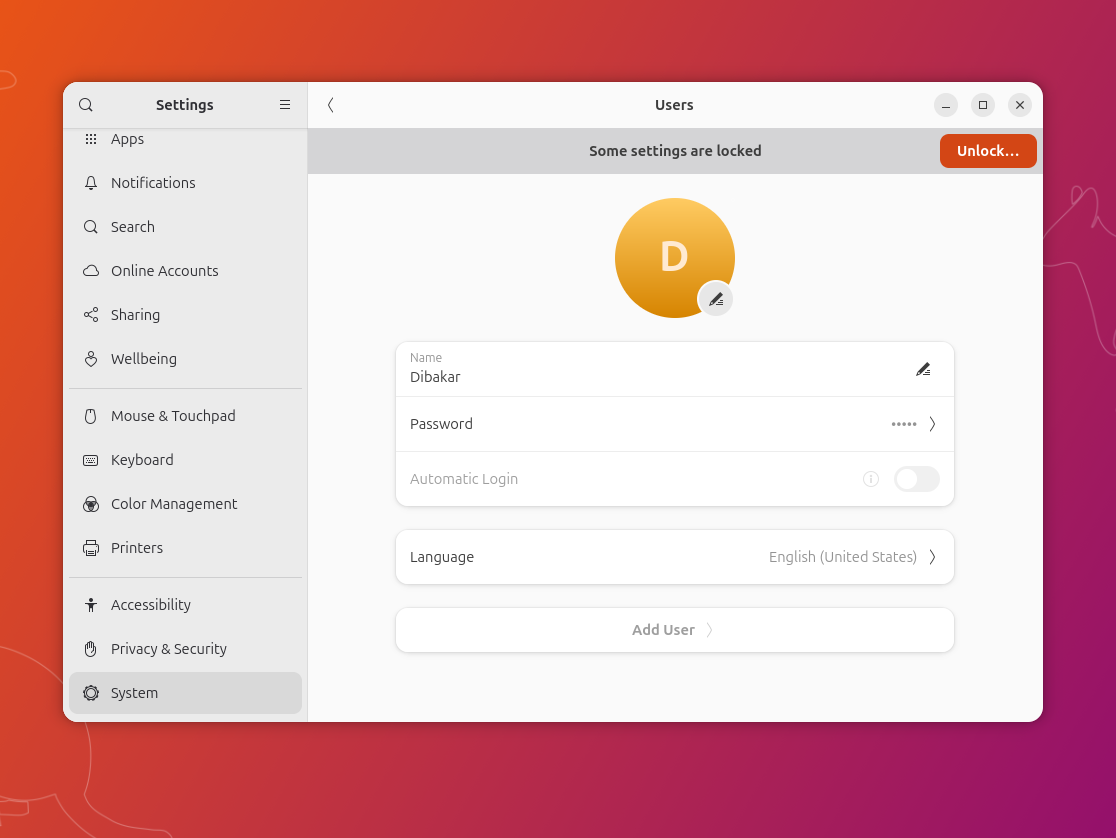Click the Language row label
The width and height of the screenshot is (1116, 838).
pos(442,557)
